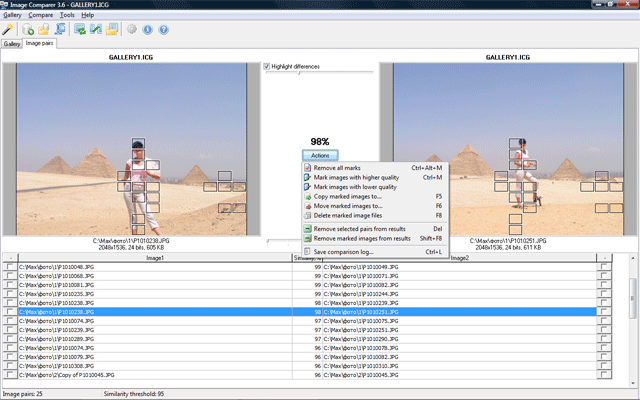640x400 pixels.
Task: Choose Mark images with lower quality
Action: coord(375,187)
